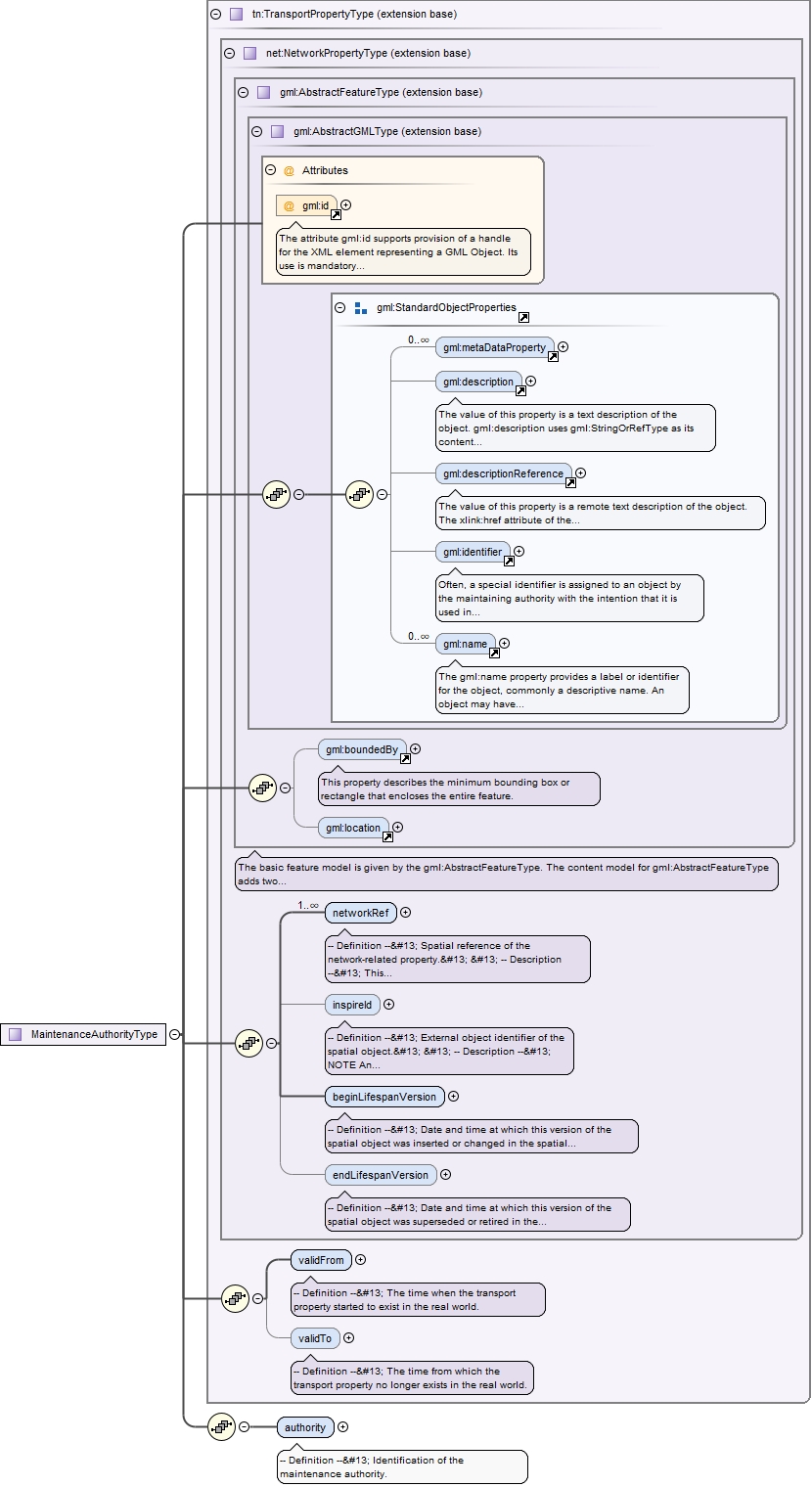Select inspireId element

click(352, 1005)
